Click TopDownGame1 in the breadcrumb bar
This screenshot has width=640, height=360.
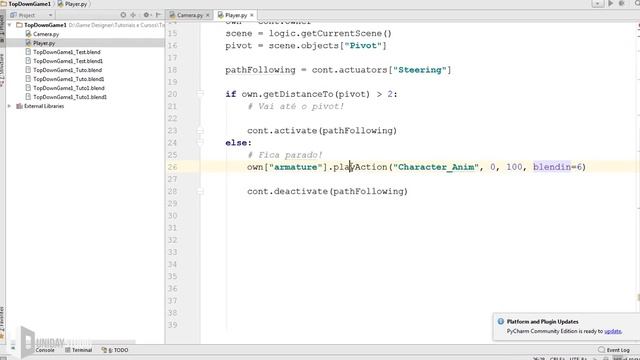(29, 4)
